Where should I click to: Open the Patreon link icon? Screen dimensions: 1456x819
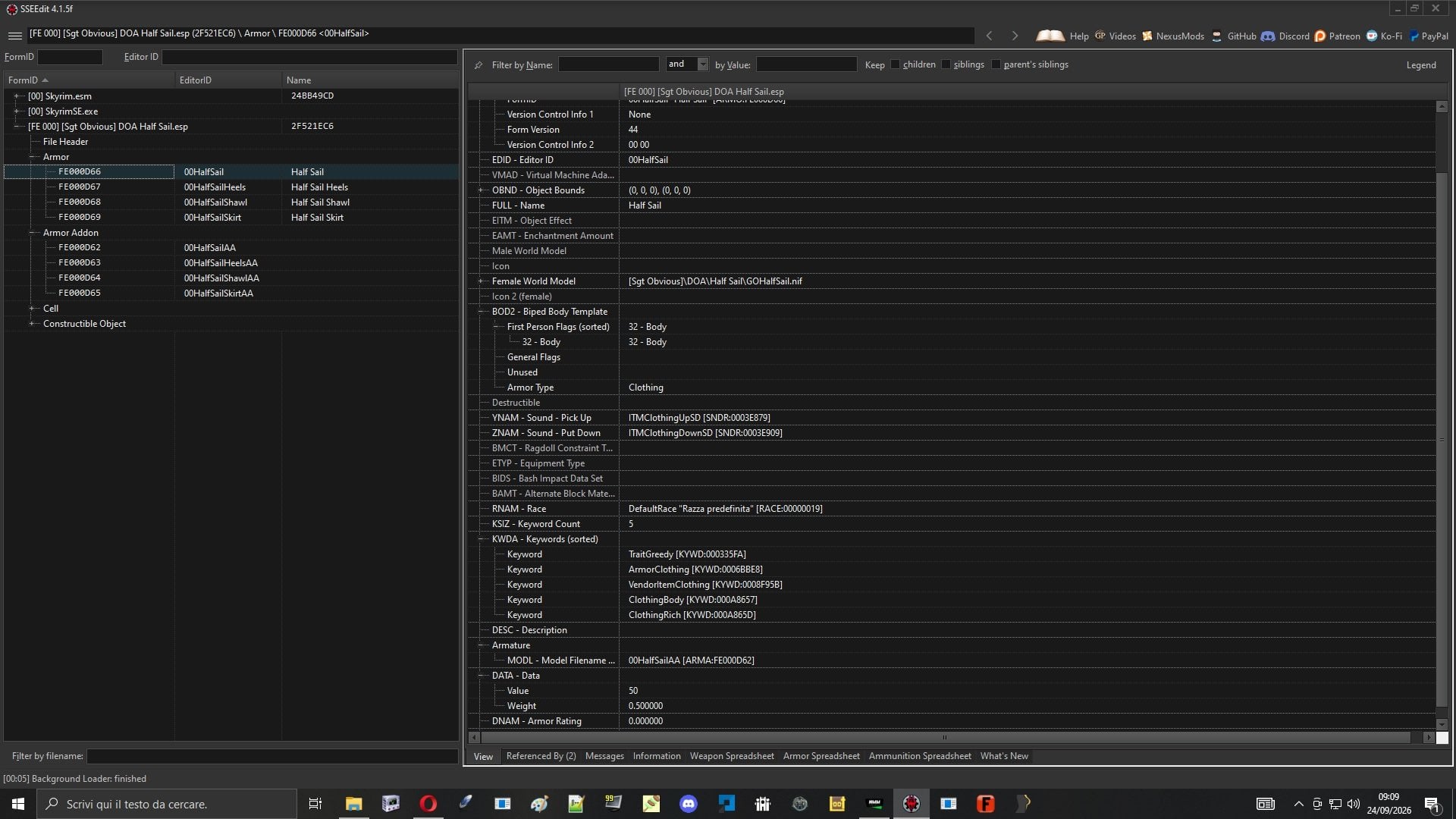[1320, 36]
